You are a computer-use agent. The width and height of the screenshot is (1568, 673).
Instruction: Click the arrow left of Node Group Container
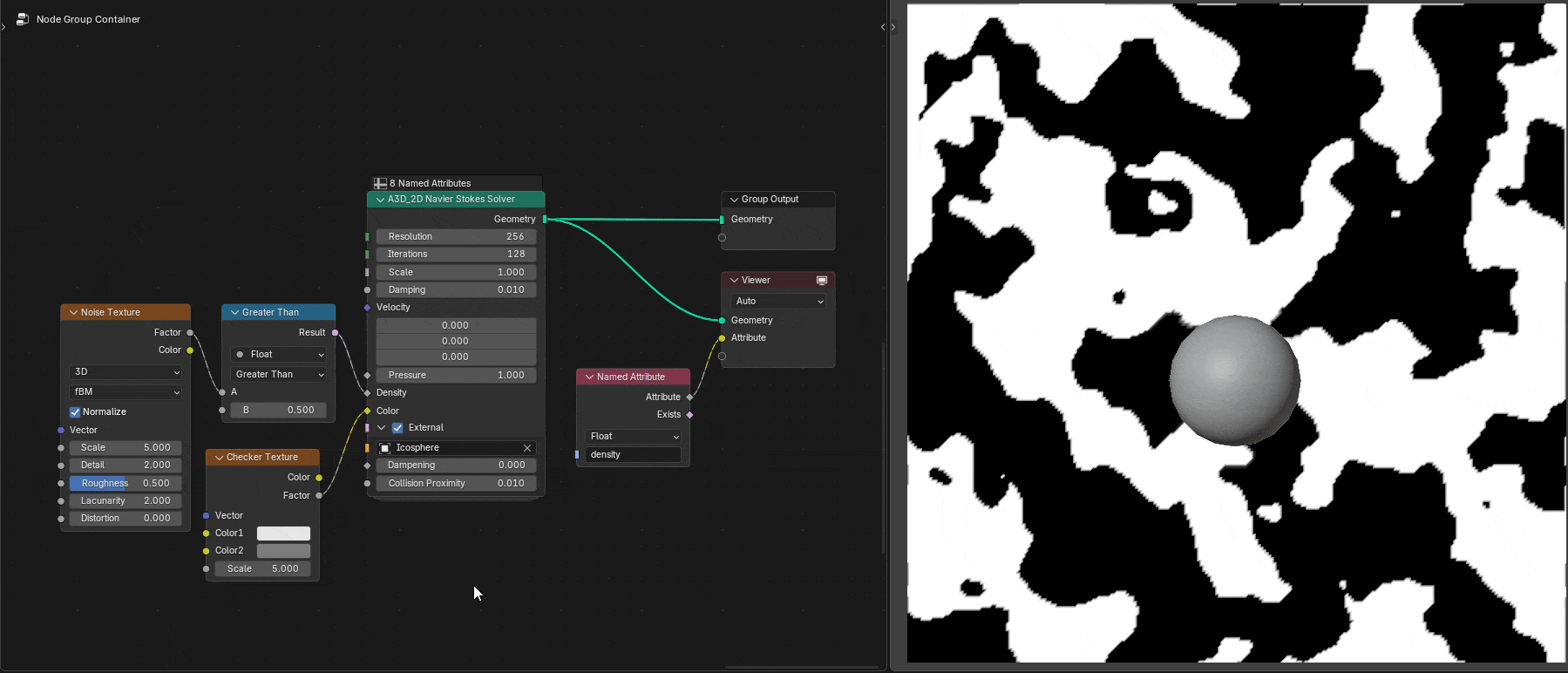point(3,27)
